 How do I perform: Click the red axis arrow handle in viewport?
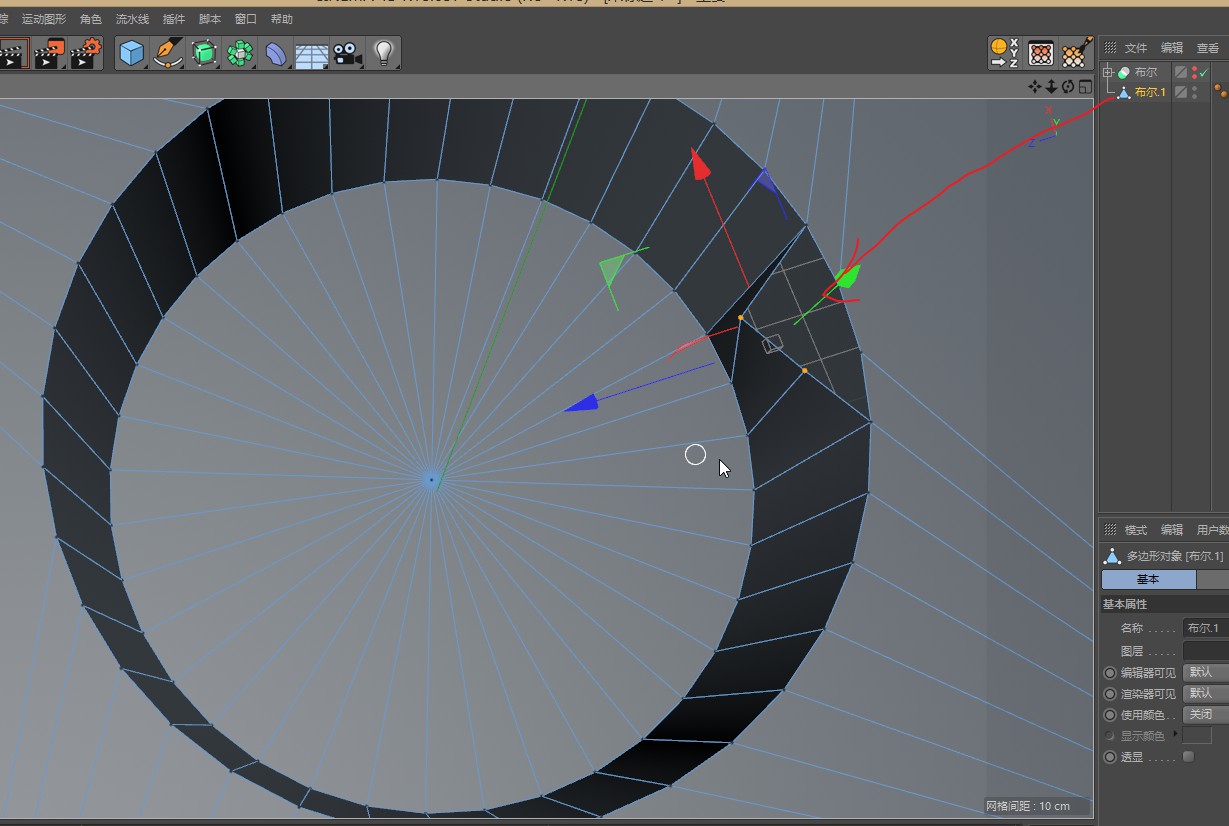pyautogui.click(x=700, y=166)
